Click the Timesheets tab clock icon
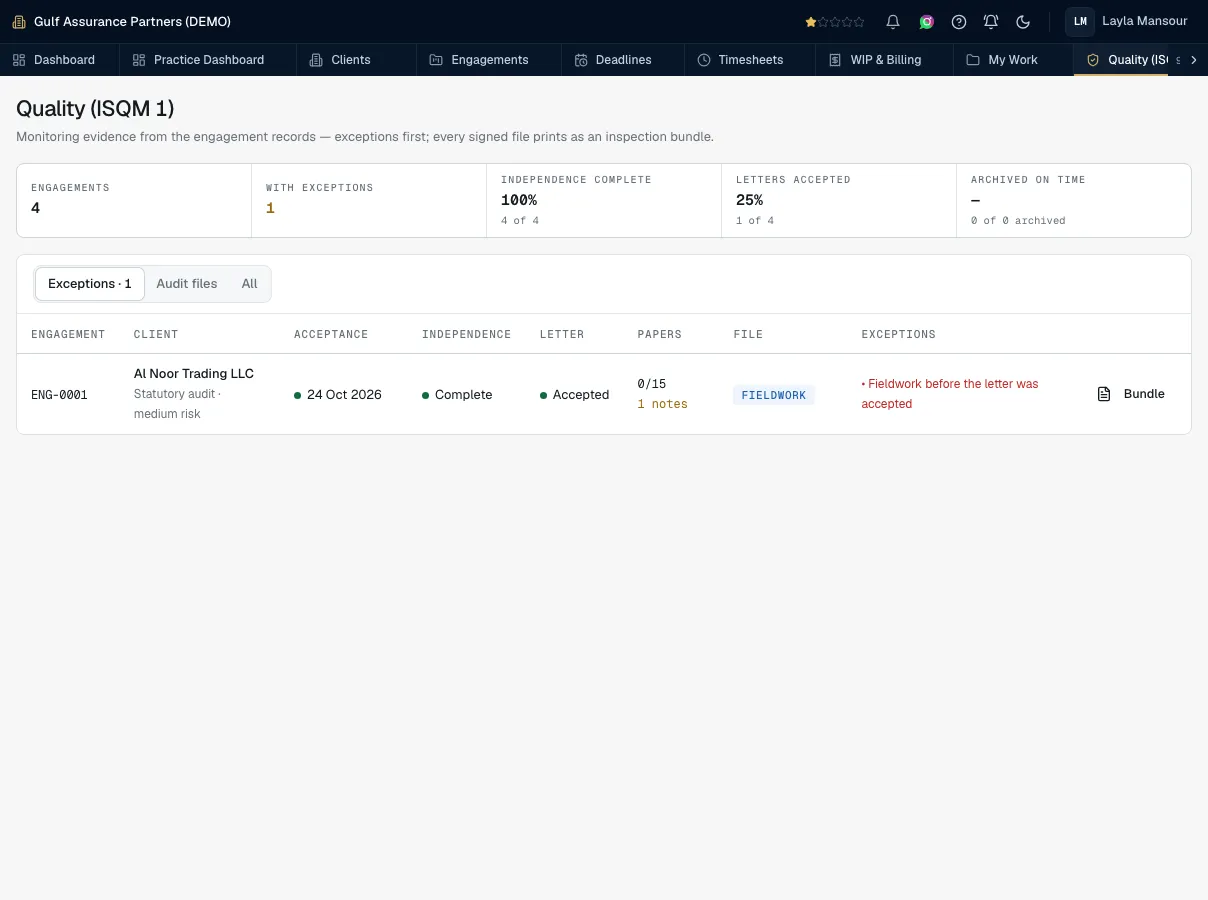Screen dimensions: 1208x900 [704, 60]
